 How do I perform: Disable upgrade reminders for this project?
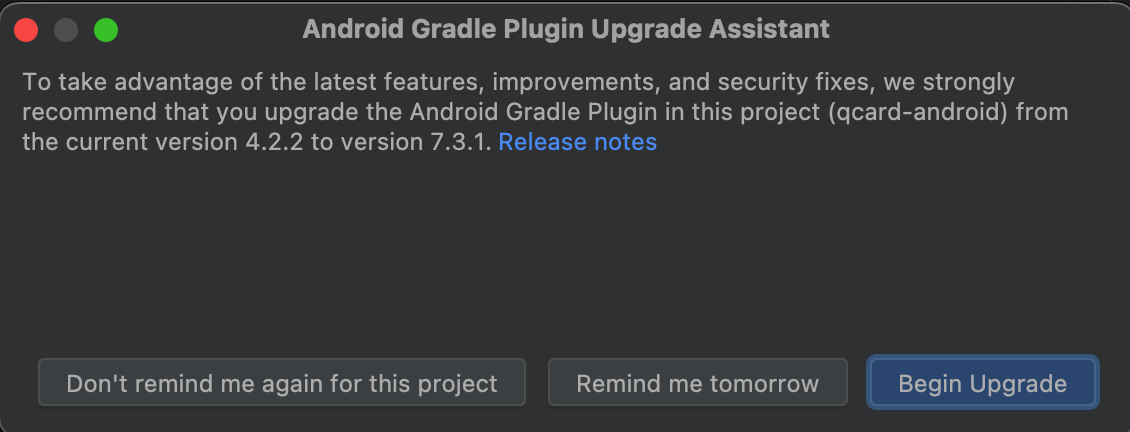pos(281,383)
